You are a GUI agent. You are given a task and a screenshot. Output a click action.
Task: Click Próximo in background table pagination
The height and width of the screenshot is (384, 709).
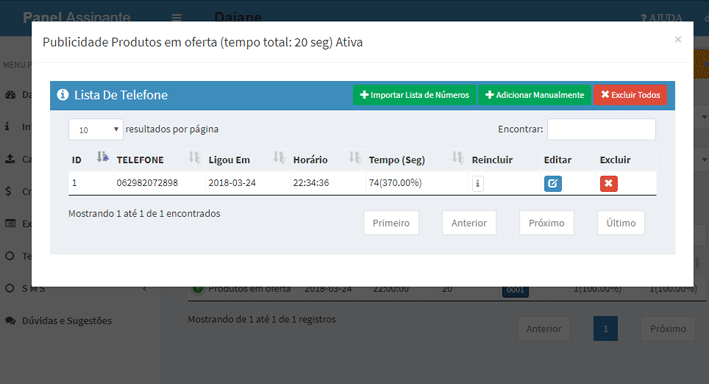[668, 329]
